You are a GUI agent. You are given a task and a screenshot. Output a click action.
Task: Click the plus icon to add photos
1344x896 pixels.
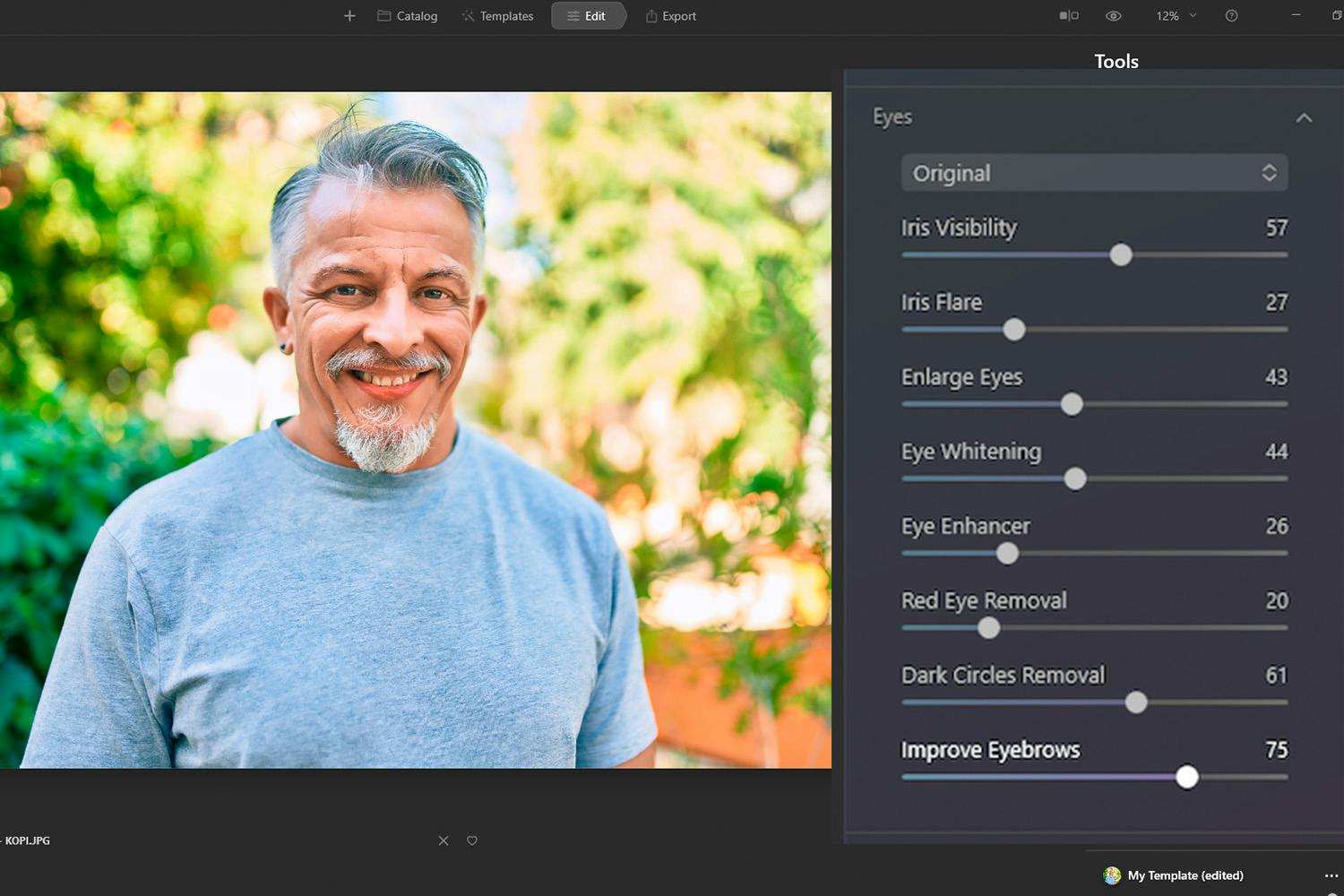point(349,16)
